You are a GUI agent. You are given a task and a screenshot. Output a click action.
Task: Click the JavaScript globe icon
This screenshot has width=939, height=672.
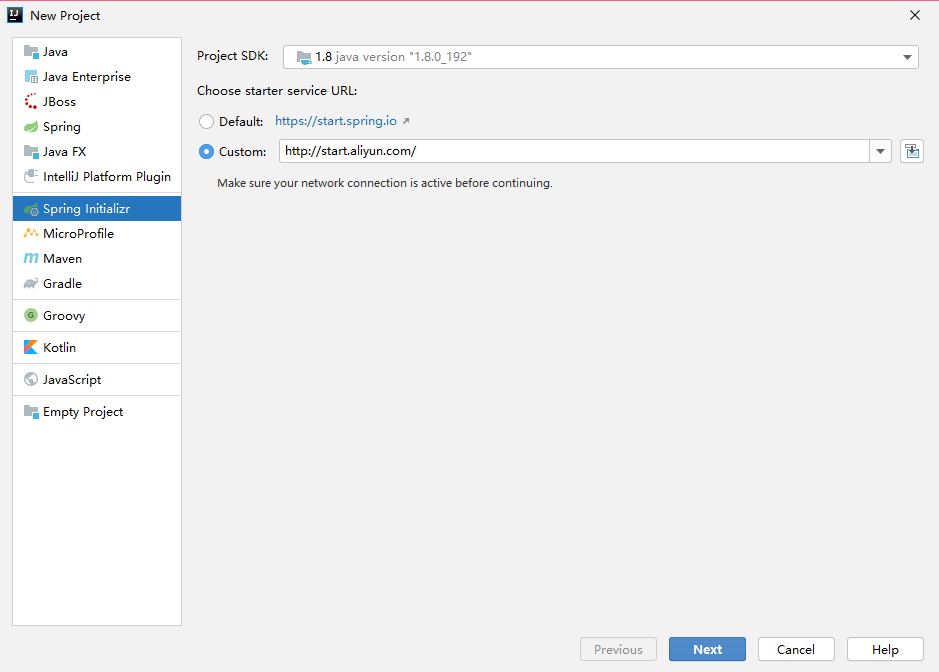pyautogui.click(x=31, y=380)
